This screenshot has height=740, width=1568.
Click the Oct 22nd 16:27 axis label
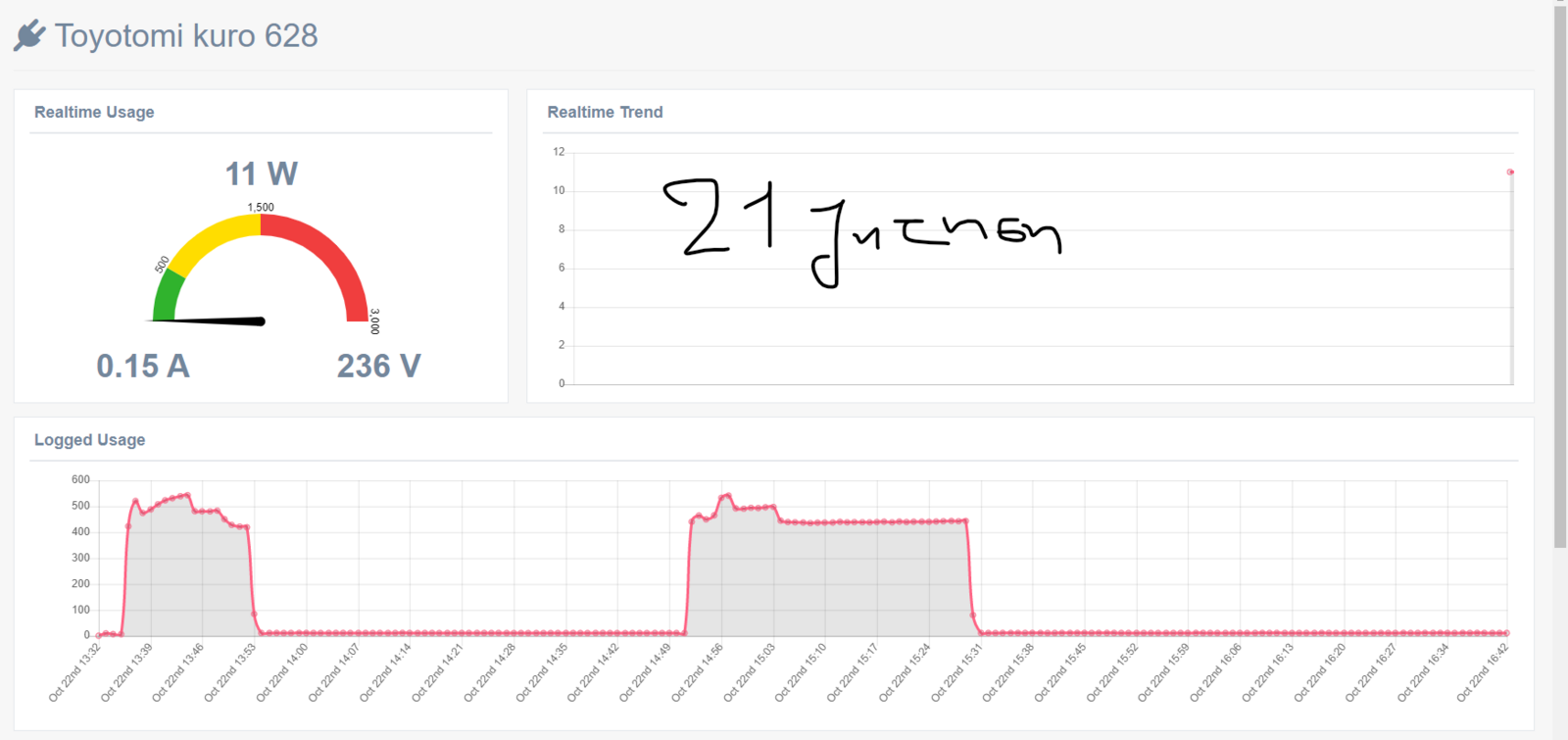coord(1371,672)
